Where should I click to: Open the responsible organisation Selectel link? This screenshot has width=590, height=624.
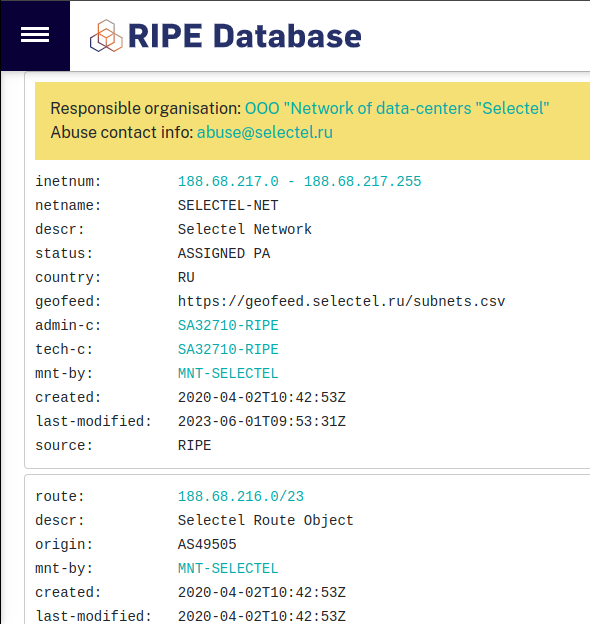pos(397,108)
